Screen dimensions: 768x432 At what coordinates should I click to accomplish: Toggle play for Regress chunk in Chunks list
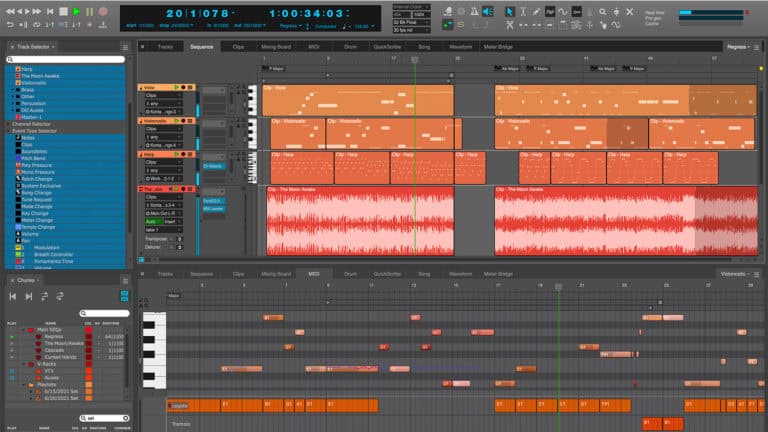tap(12, 337)
